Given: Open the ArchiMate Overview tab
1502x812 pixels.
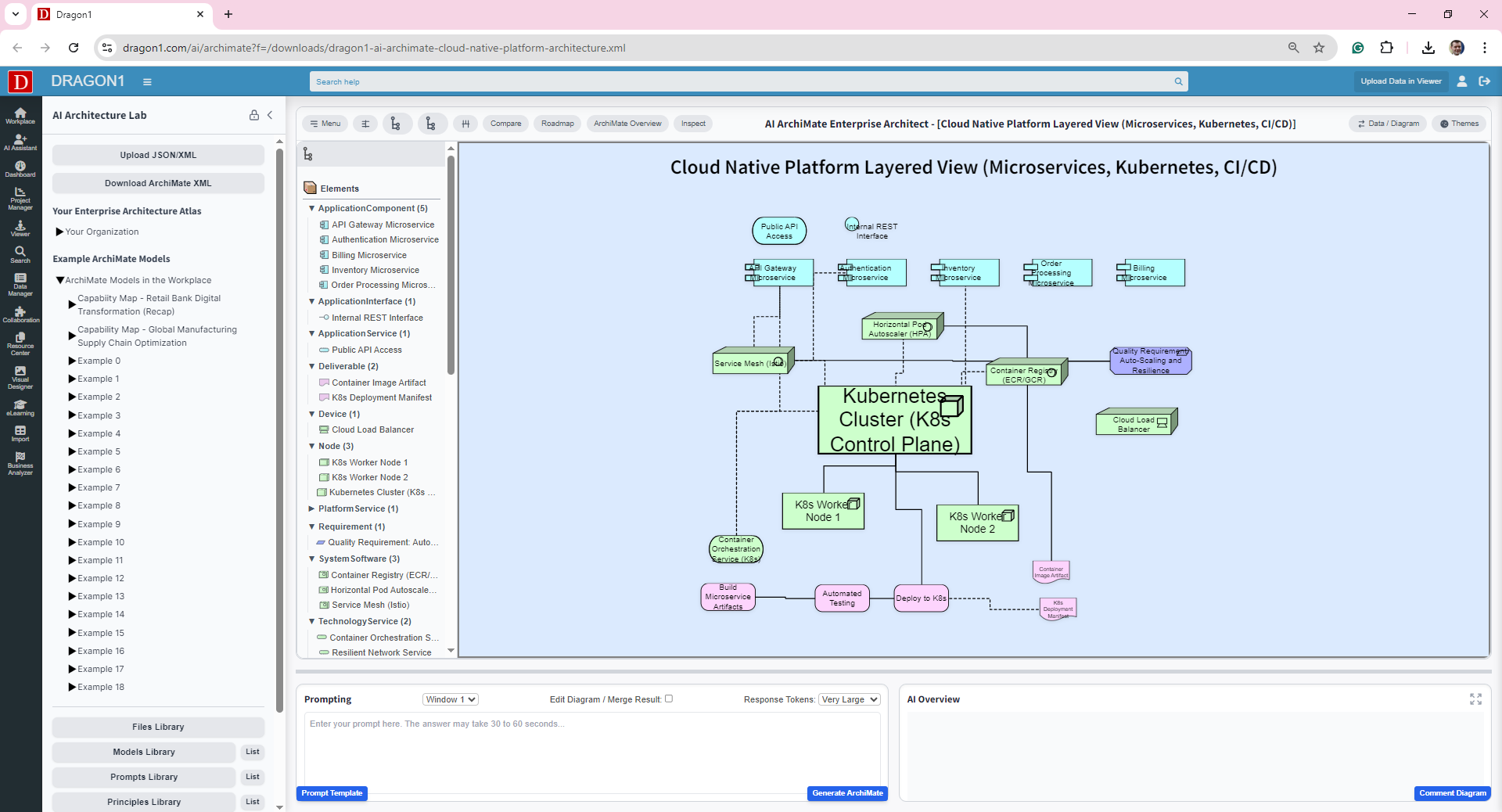Looking at the screenshot, I should [627, 124].
